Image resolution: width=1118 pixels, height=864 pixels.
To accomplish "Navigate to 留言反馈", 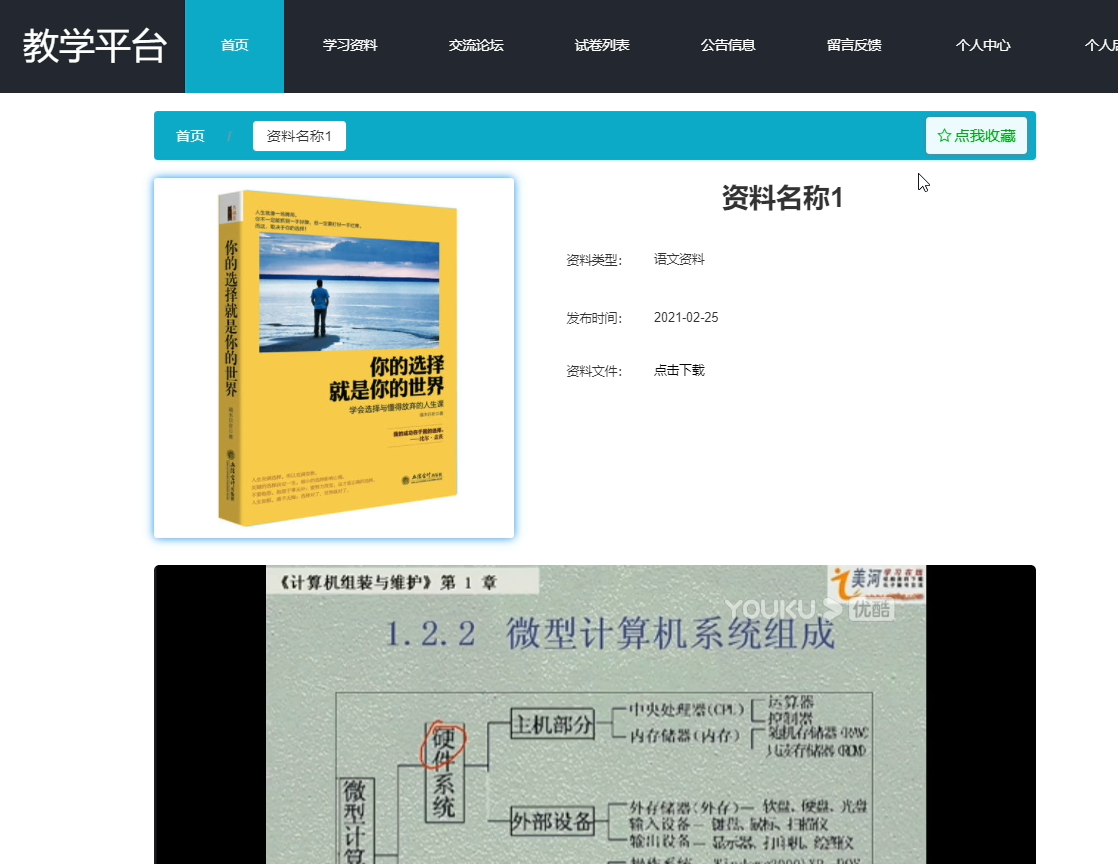I will click(854, 46).
